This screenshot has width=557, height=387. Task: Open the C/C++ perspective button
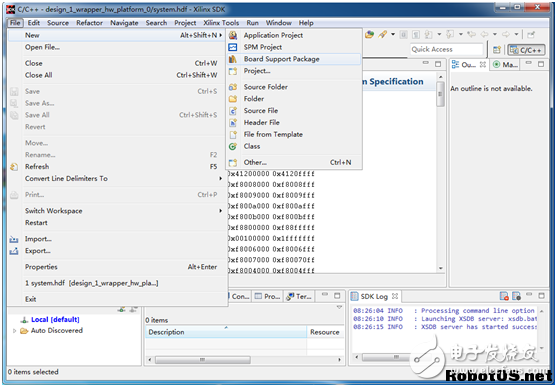(x=526, y=50)
